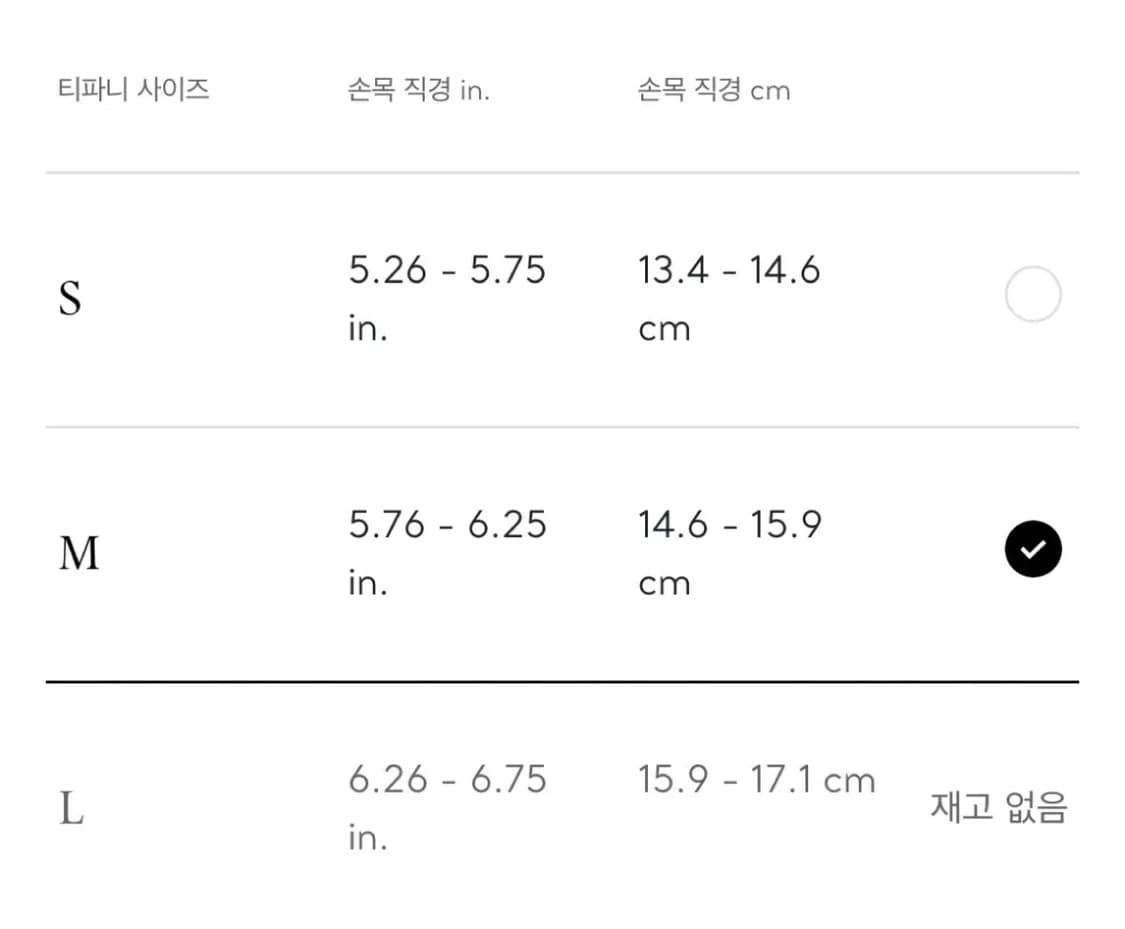
Task: Click the 13.4 - 14.6 cm value for size S
Action: [x=730, y=297]
